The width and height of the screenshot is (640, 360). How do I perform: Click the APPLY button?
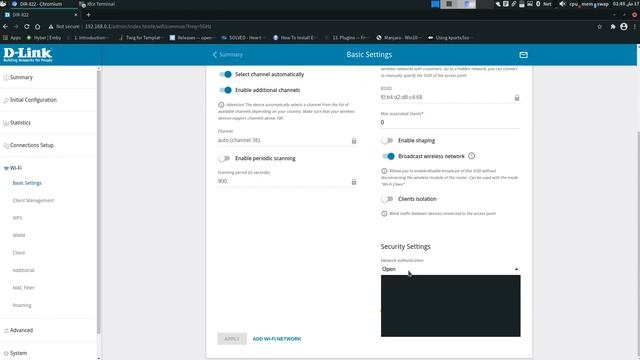coord(232,339)
